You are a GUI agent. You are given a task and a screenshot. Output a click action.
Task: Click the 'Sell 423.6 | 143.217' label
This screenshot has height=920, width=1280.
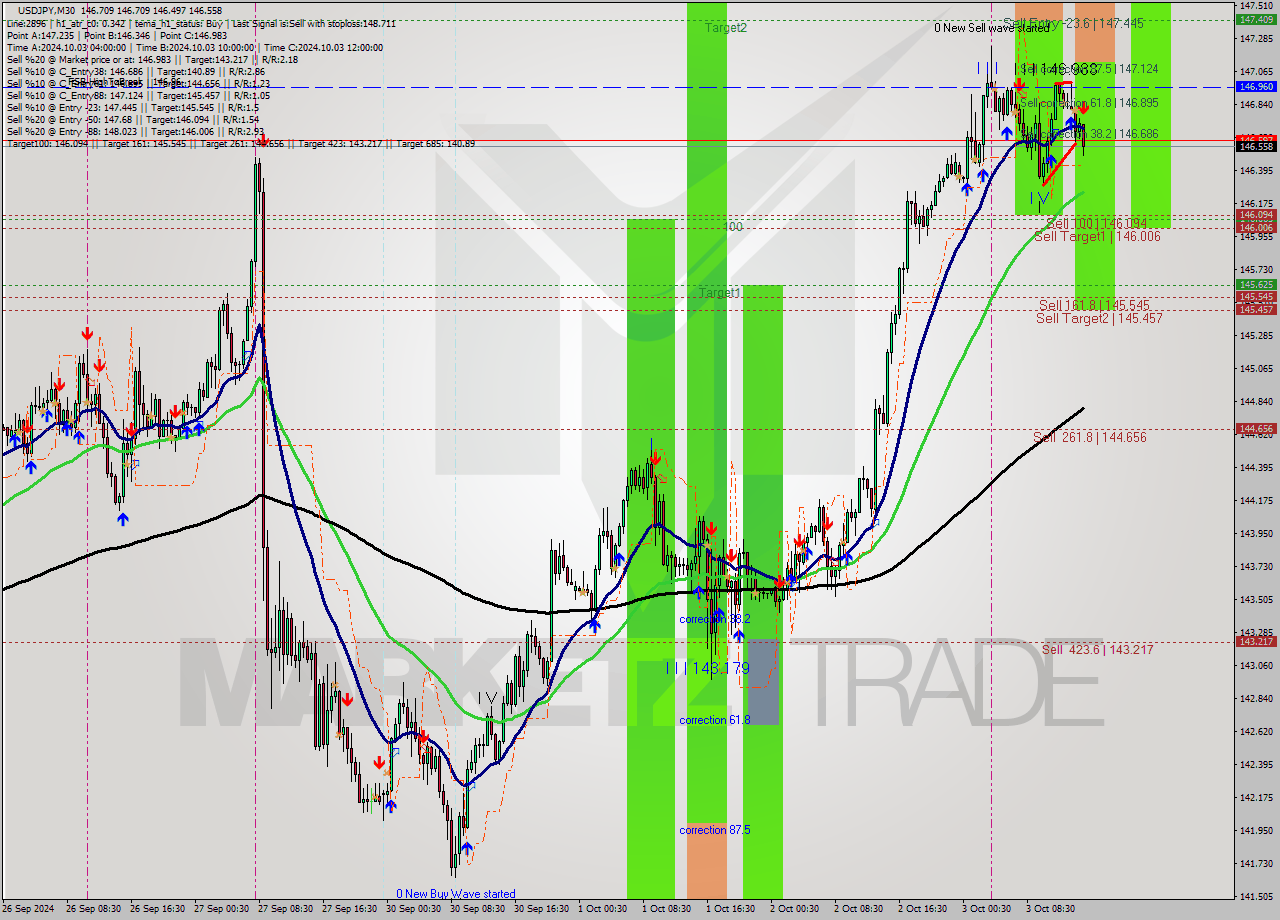[1097, 649]
